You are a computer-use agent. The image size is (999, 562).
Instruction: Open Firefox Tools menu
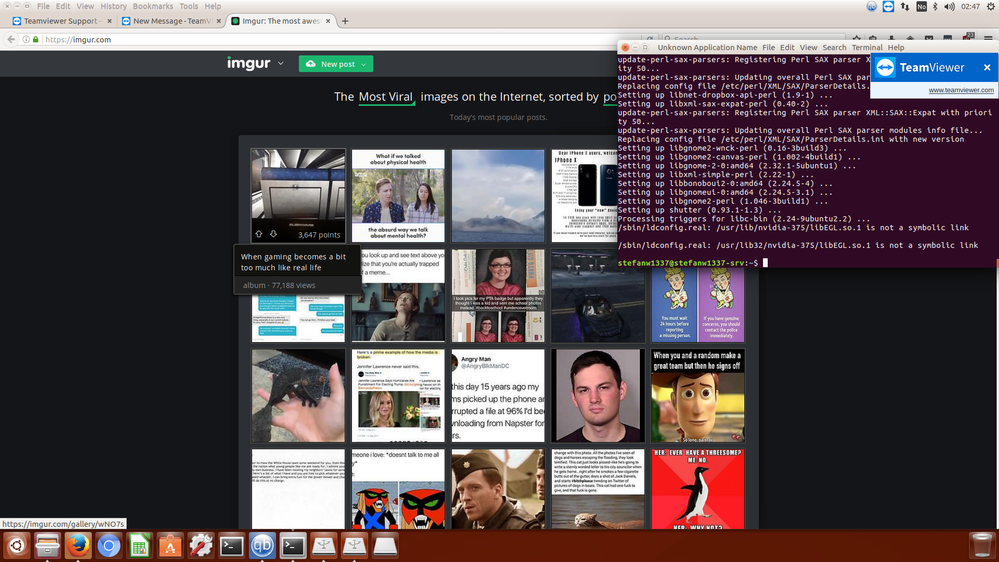click(x=189, y=6)
